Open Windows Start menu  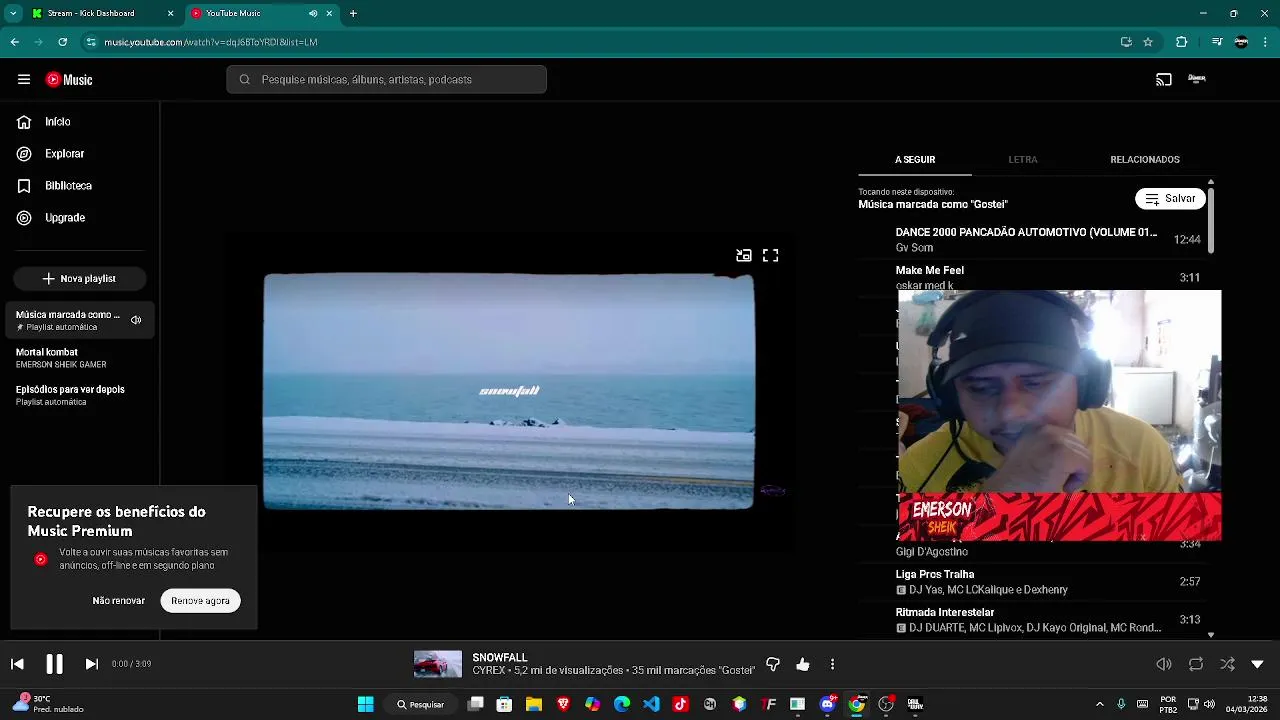click(x=365, y=705)
